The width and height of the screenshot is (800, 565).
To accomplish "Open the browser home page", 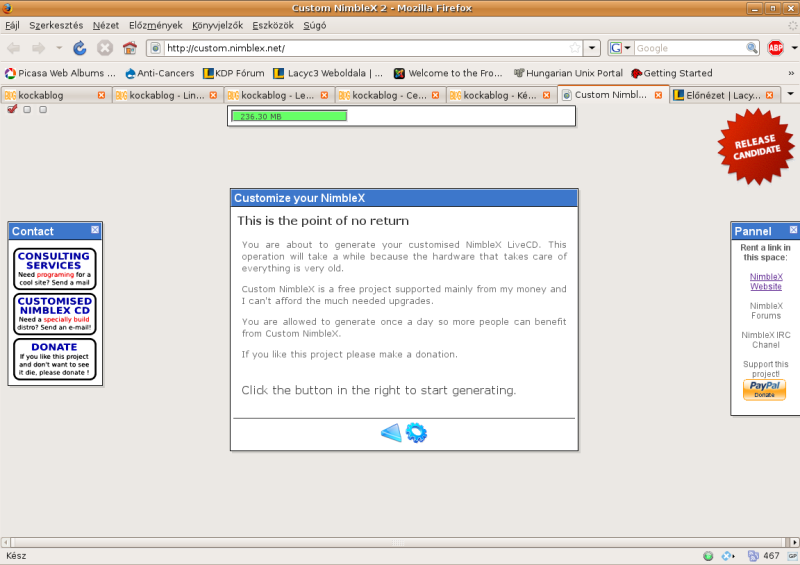I will pos(130,48).
